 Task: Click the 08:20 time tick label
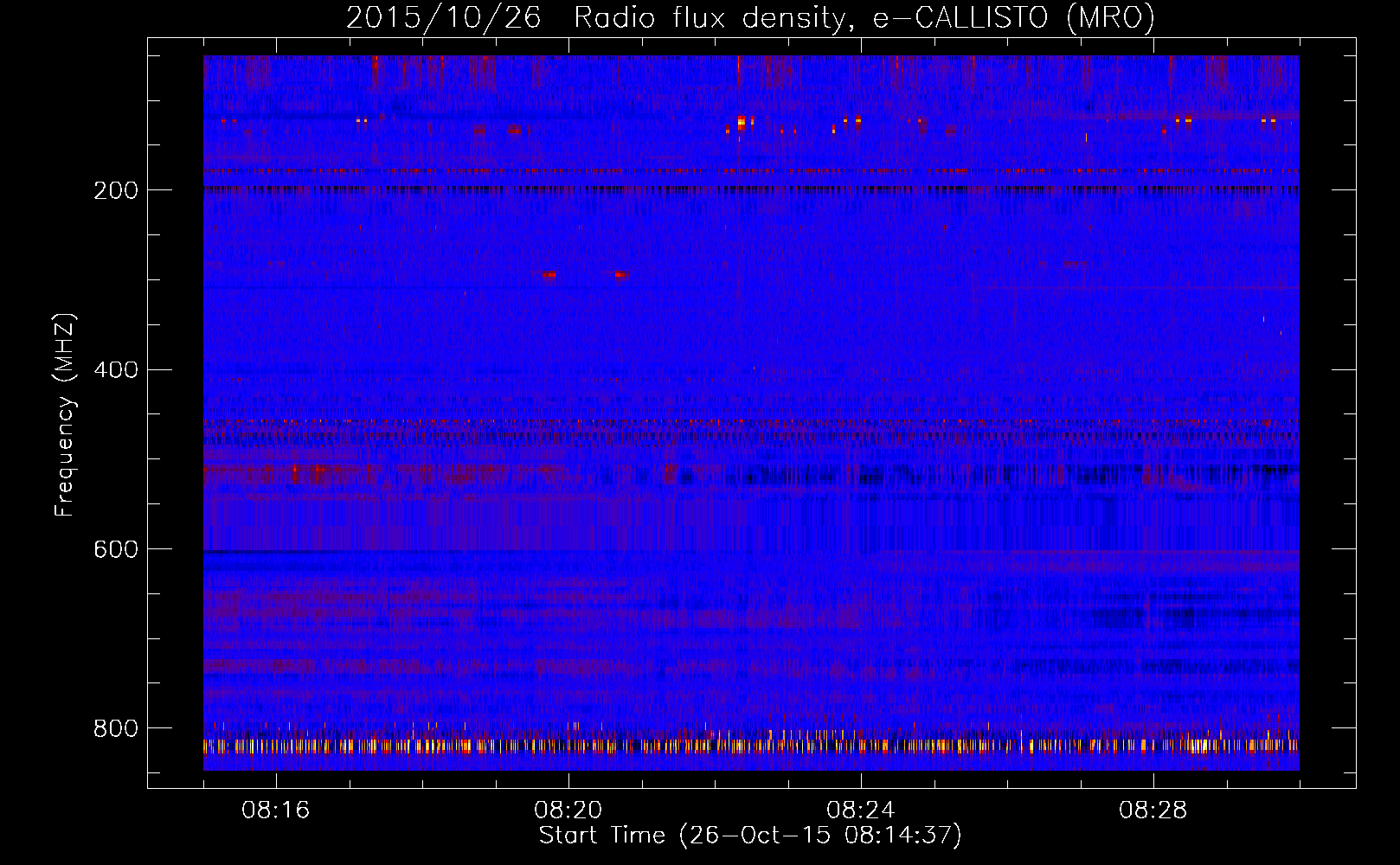(568, 811)
